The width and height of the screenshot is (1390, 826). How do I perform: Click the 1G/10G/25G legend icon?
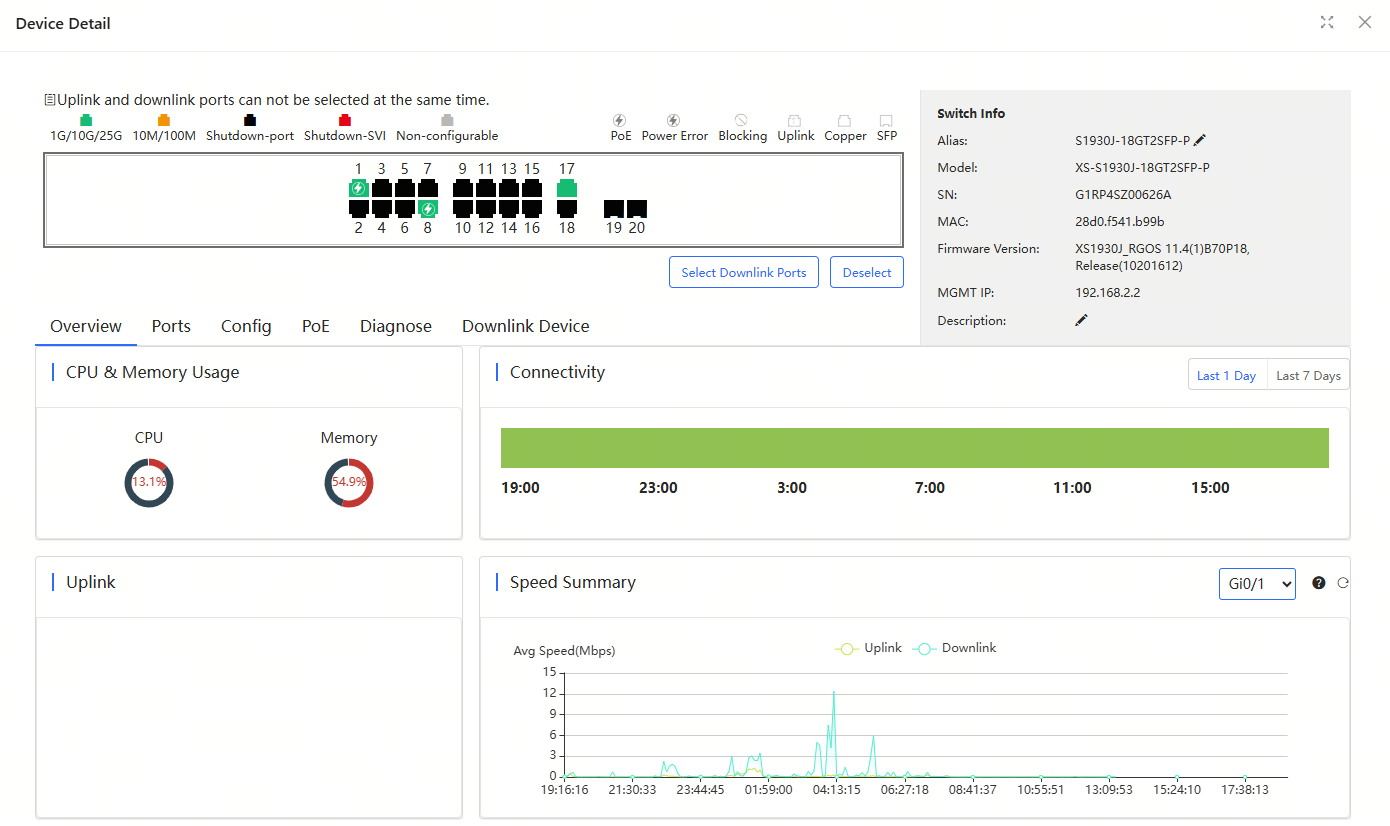pos(86,120)
